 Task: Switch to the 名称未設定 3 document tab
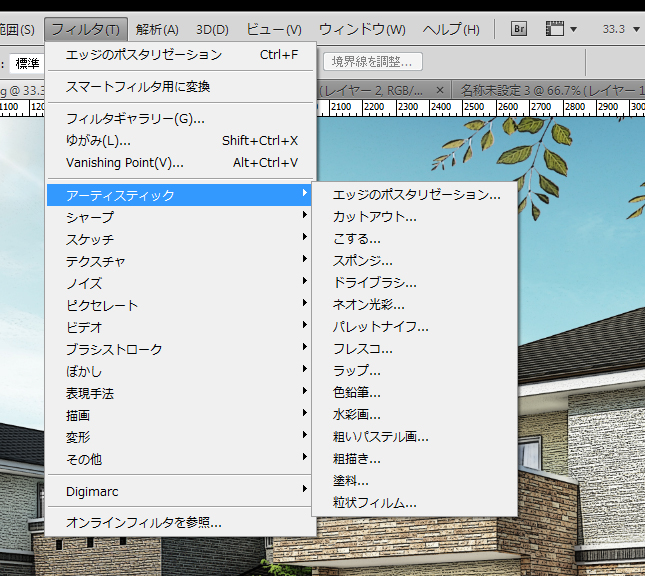[x=545, y=90]
